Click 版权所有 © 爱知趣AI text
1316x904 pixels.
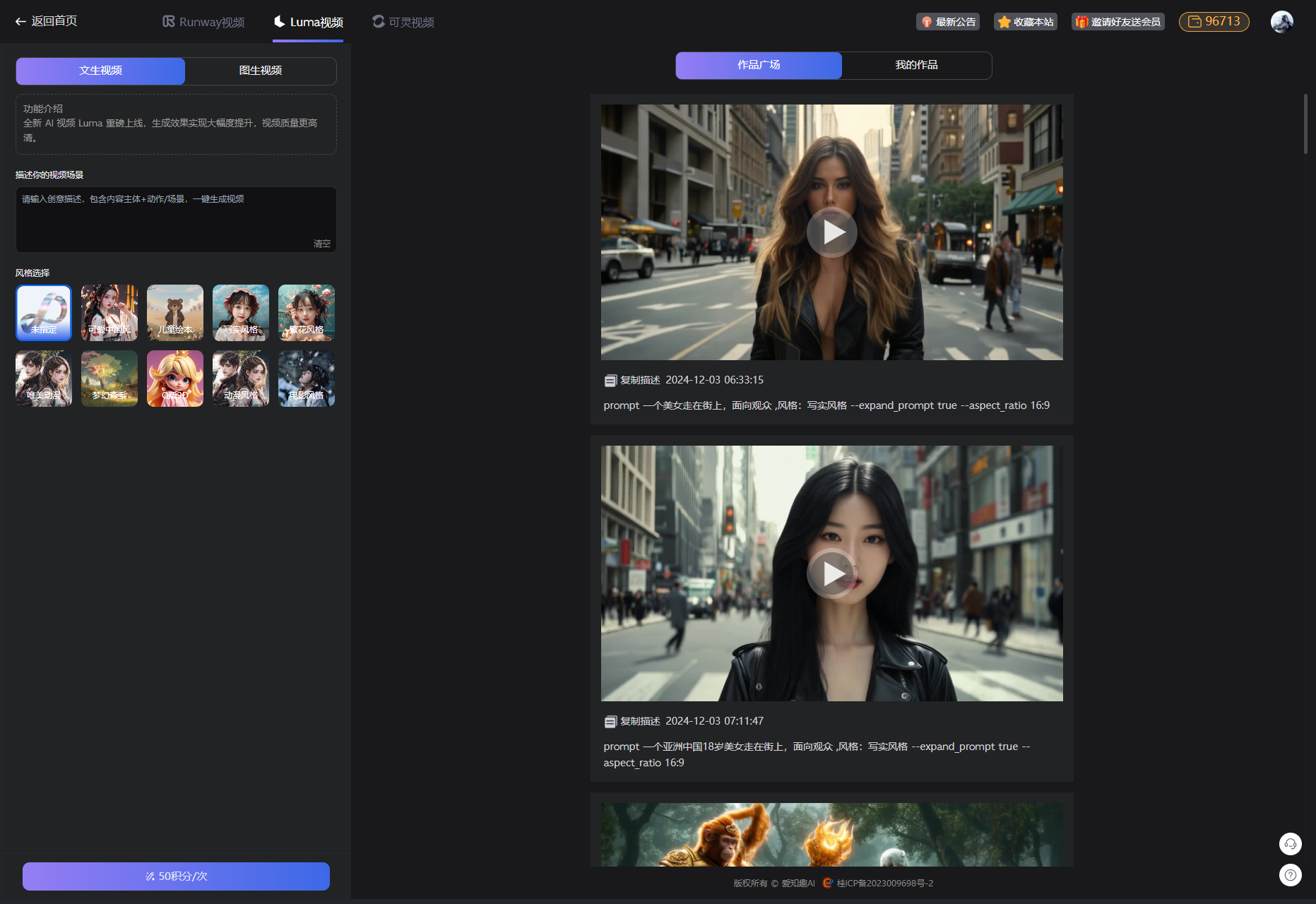point(774,884)
